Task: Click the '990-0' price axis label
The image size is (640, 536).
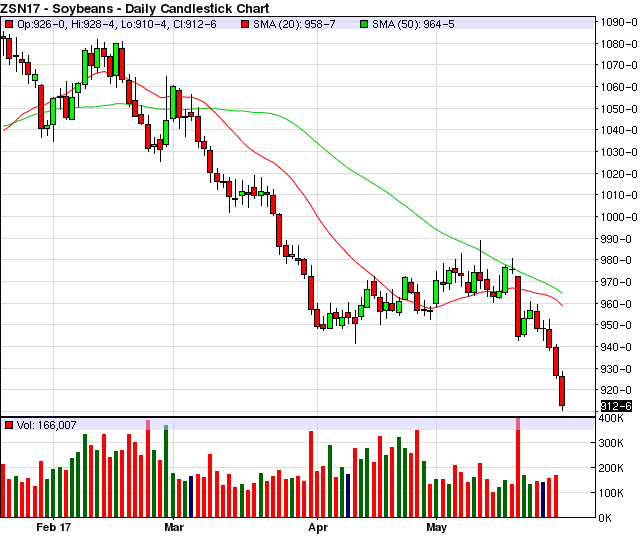Action: pos(616,239)
